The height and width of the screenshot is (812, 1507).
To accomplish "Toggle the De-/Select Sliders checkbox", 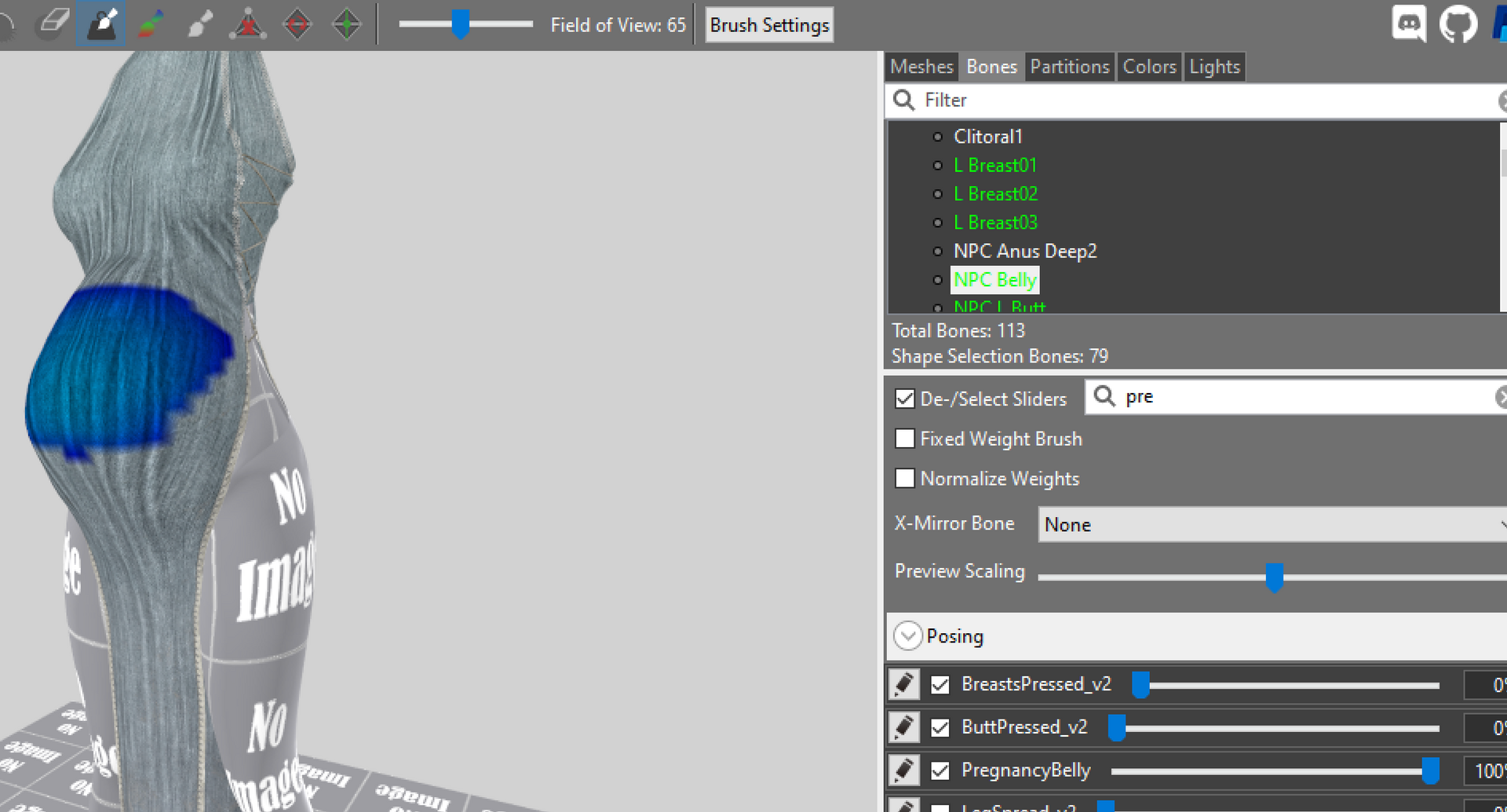I will [905, 399].
